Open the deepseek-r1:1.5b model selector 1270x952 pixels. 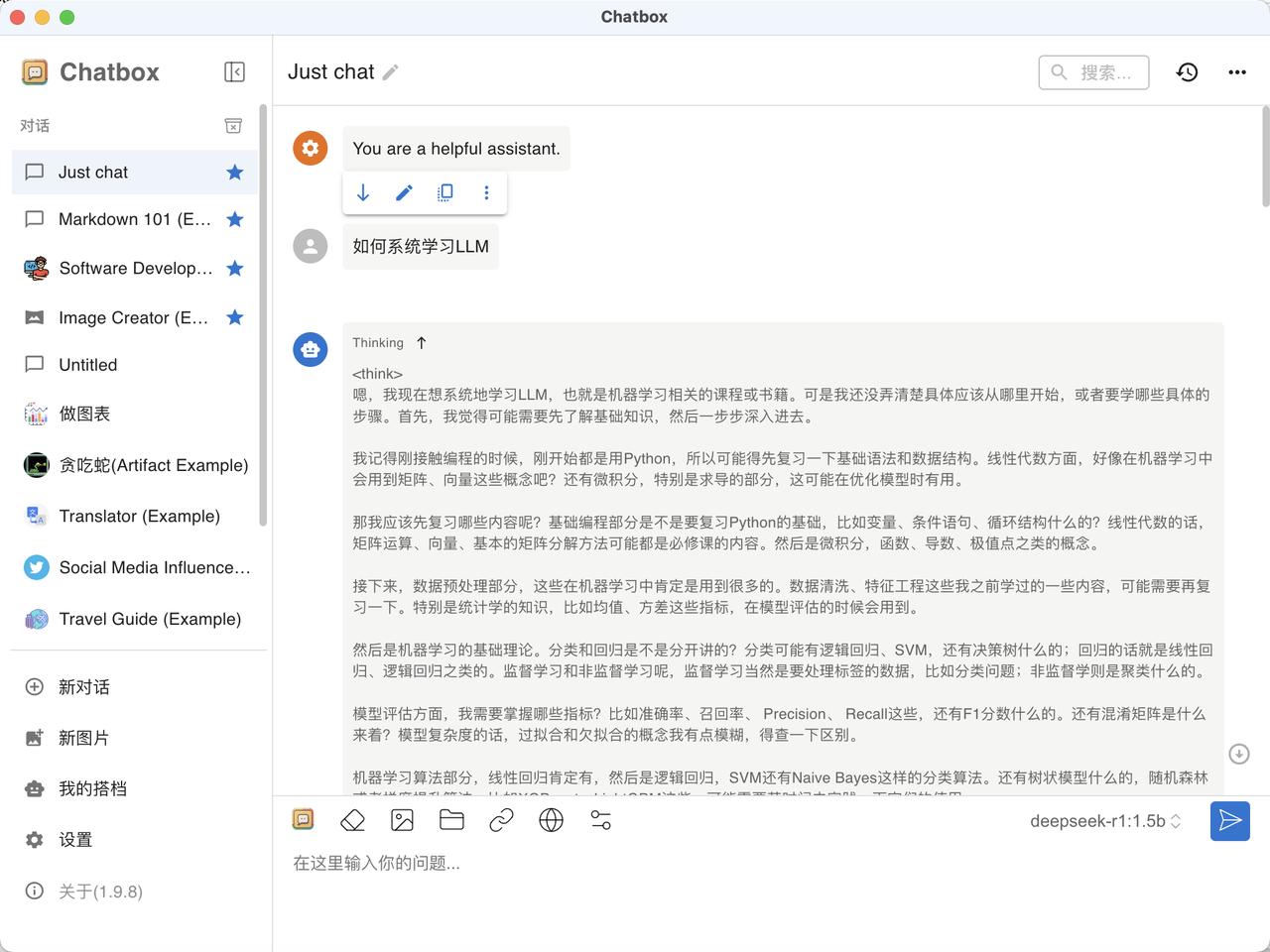[1104, 821]
